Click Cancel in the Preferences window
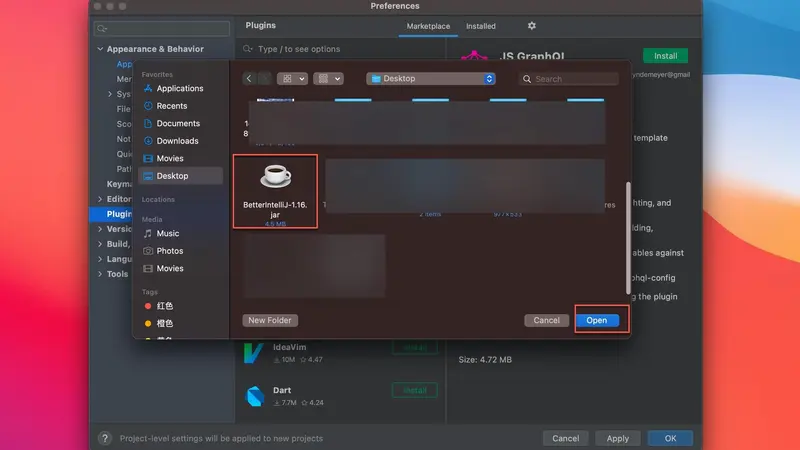The height and width of the screenshot is (450, 800). tap(565, 438)
